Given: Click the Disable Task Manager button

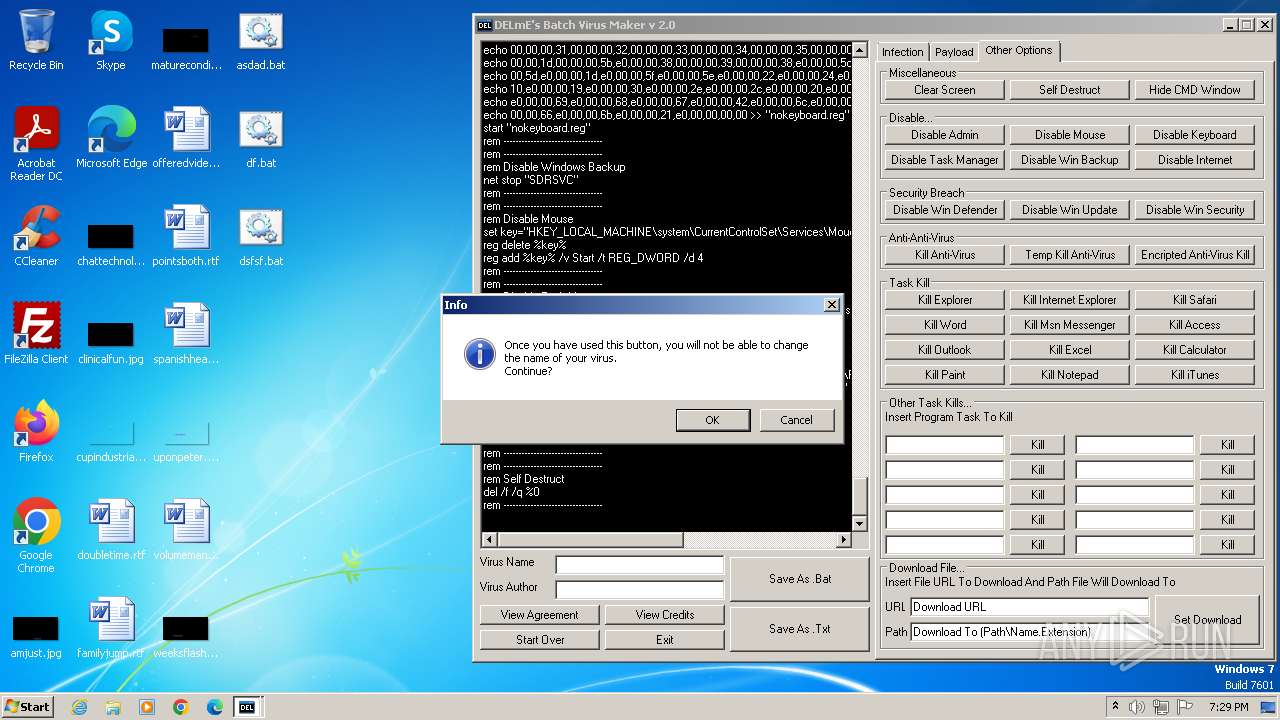Looking at the screenshot, I should click(944, 160).
